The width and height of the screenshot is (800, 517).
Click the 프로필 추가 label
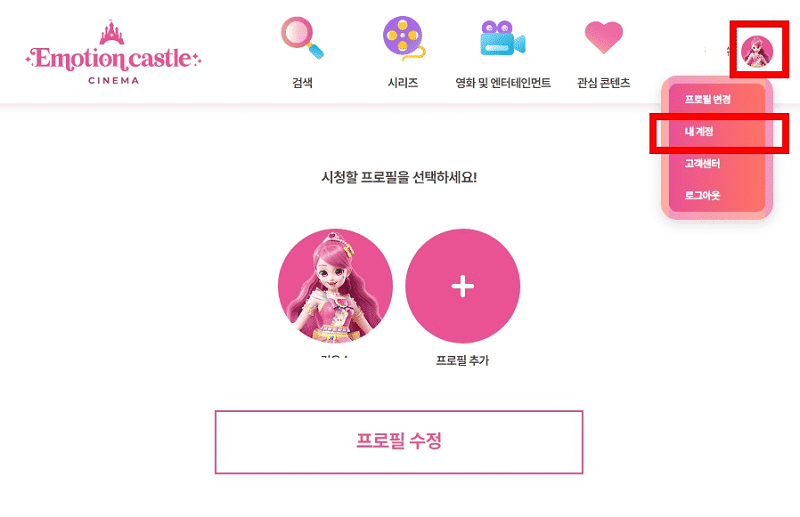[x=462, y=360]
